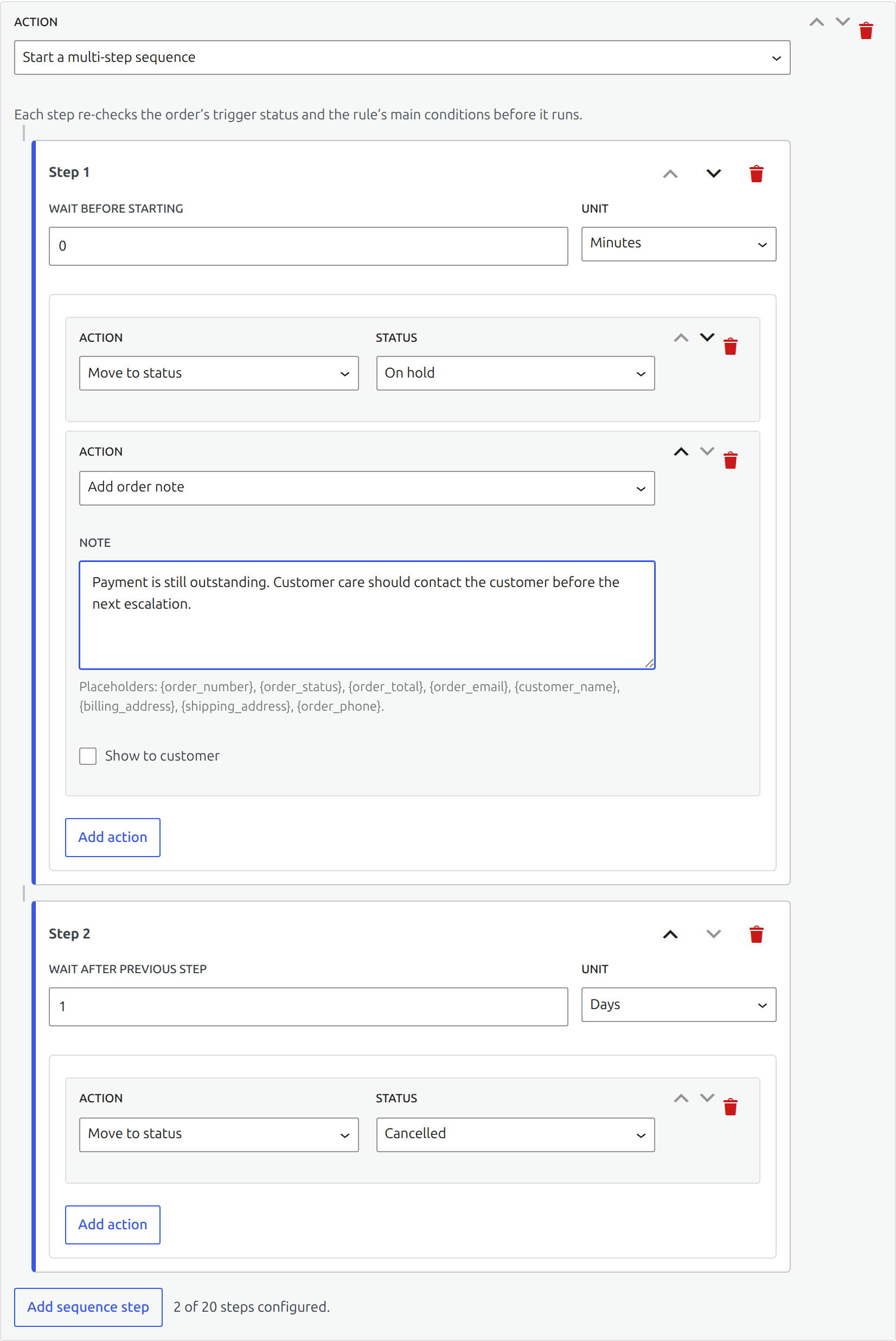Delete the top-level multi-step sequence action

[x=866, y=30]
